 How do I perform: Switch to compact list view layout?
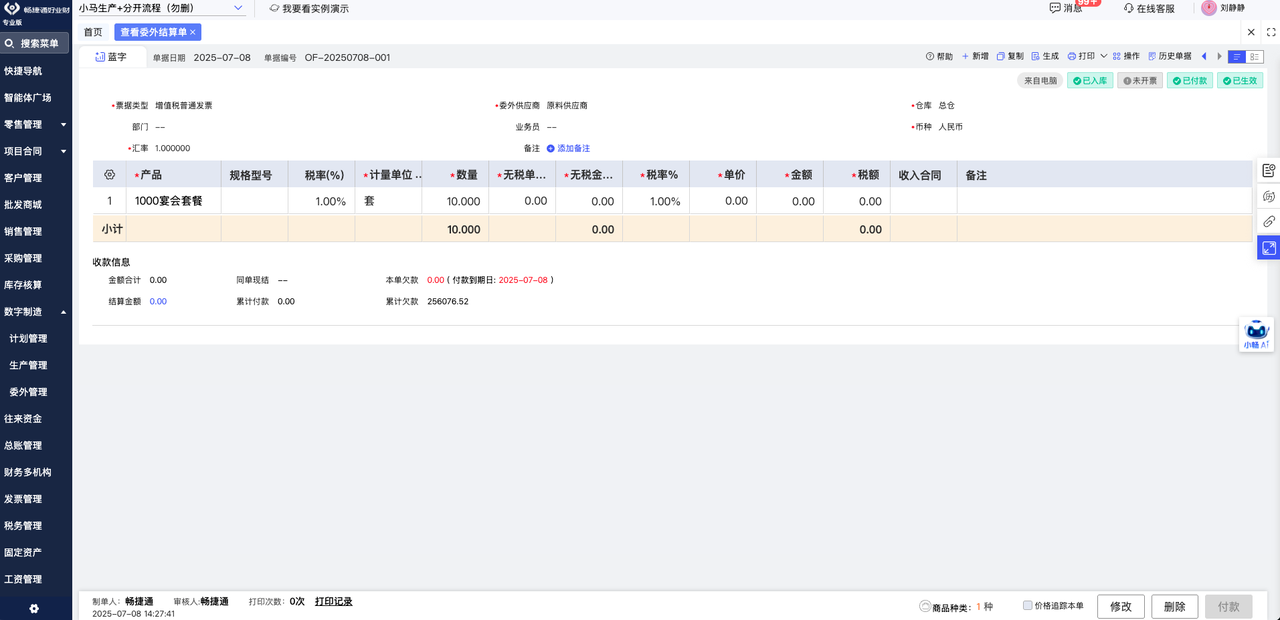tap(1237, 57)
